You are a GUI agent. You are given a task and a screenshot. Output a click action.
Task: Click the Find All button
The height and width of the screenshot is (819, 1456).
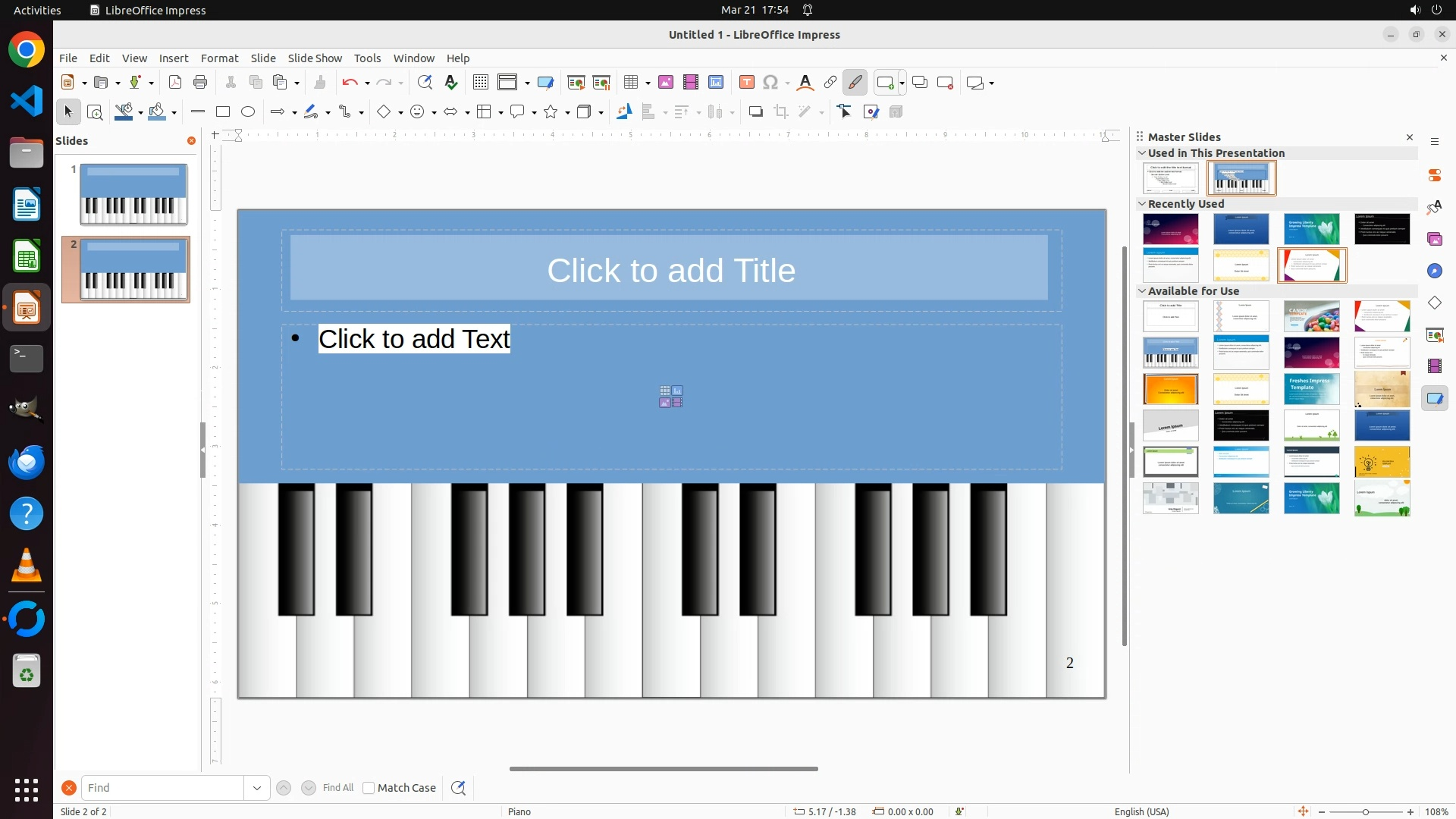coord(337,788)
